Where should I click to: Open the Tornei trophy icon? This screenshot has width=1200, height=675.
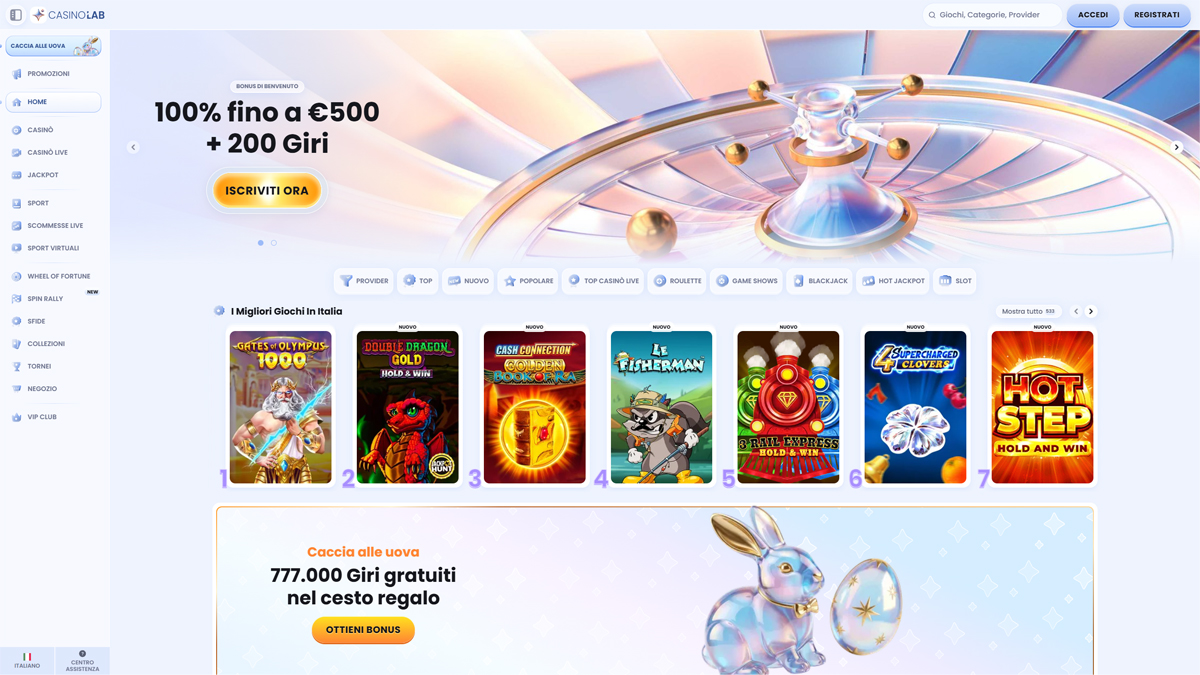(16, 366)
